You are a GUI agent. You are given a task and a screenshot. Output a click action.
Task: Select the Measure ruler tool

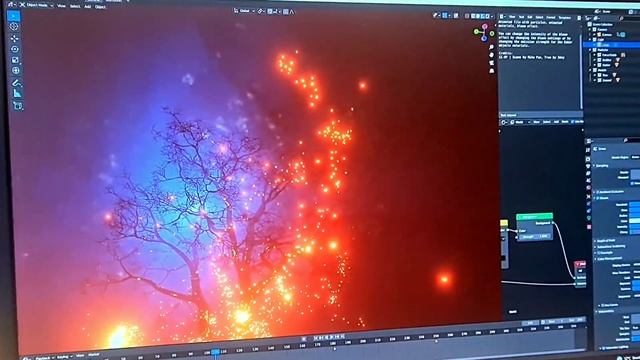click(x=17, y=93)
